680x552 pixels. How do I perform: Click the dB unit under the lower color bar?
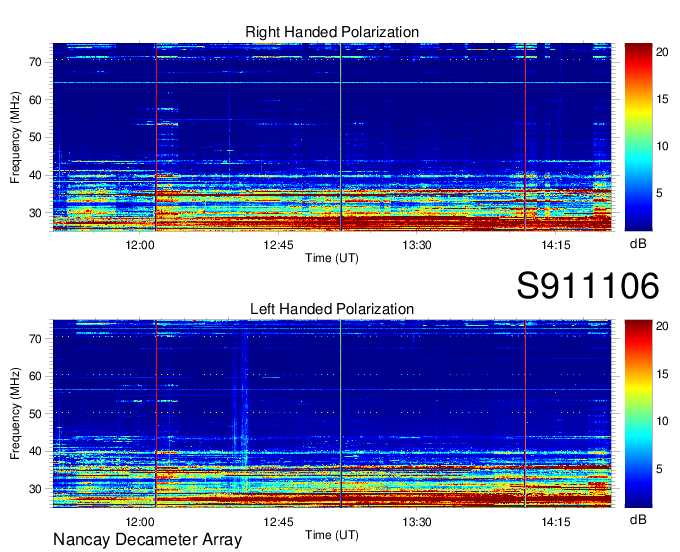tap(638, 519)
